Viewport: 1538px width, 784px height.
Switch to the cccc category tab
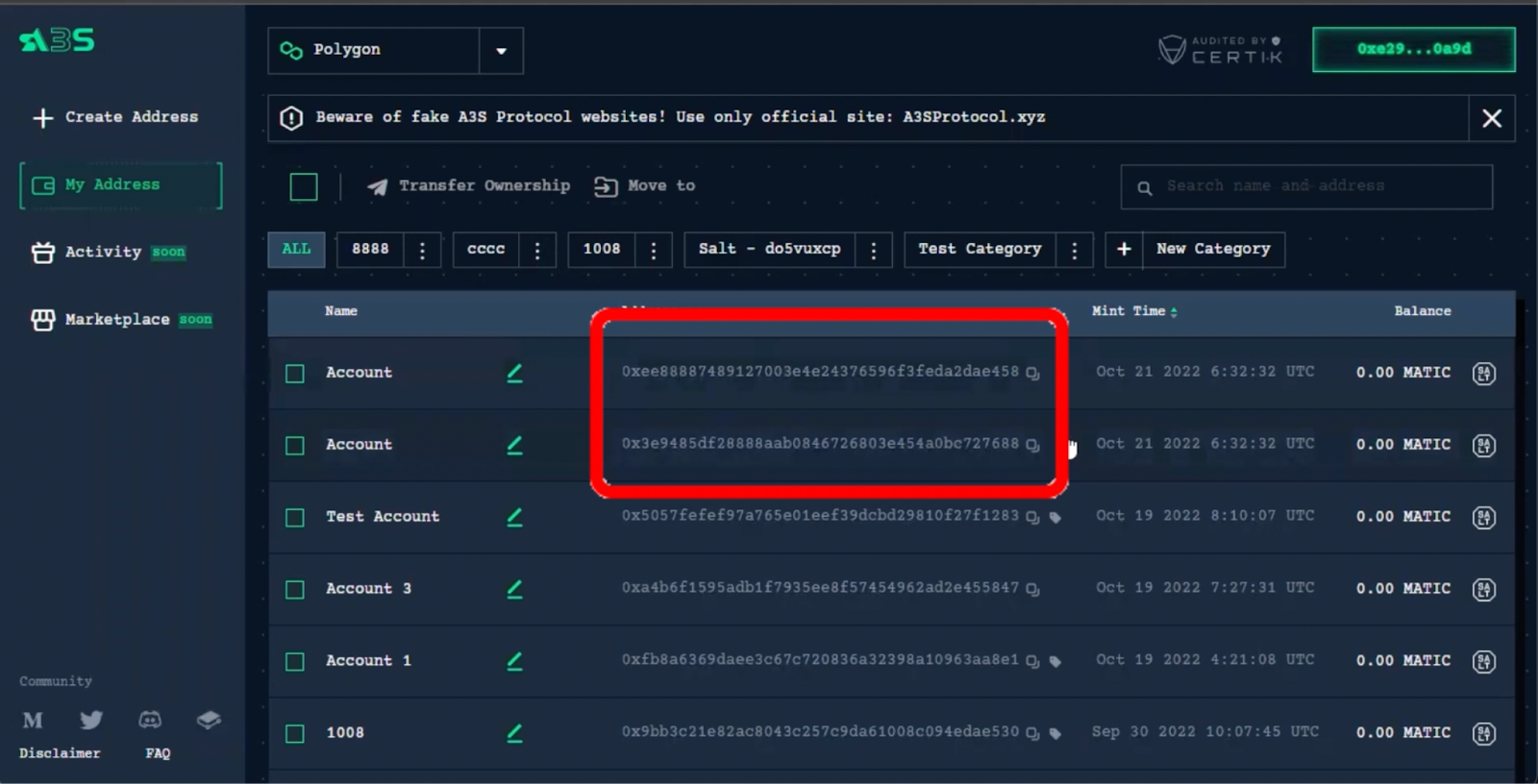tap(486, 250)
